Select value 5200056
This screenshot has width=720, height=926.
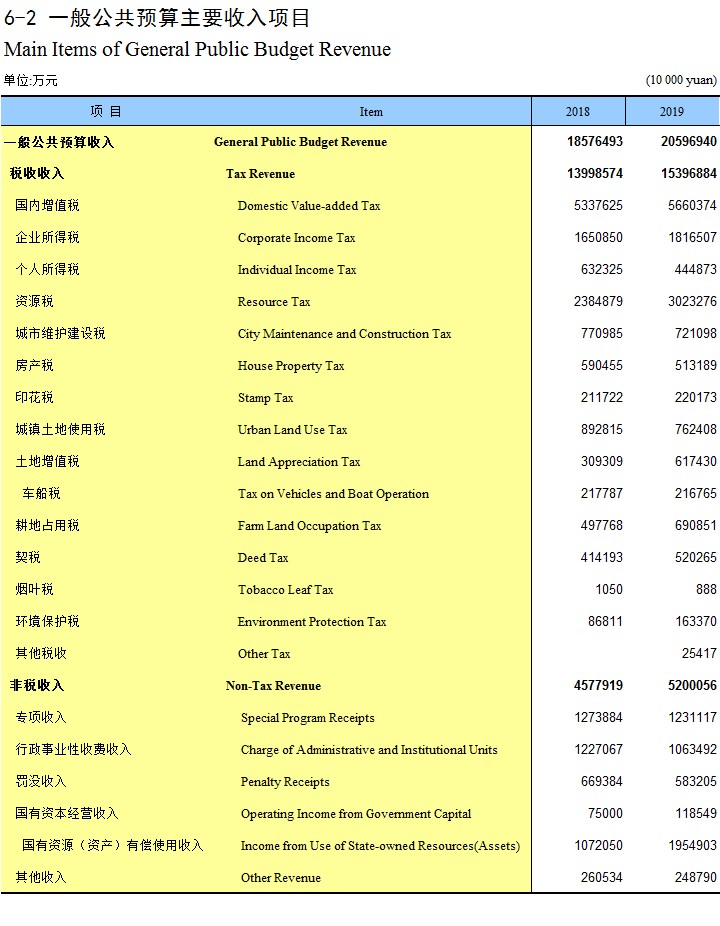coord(692,685)
